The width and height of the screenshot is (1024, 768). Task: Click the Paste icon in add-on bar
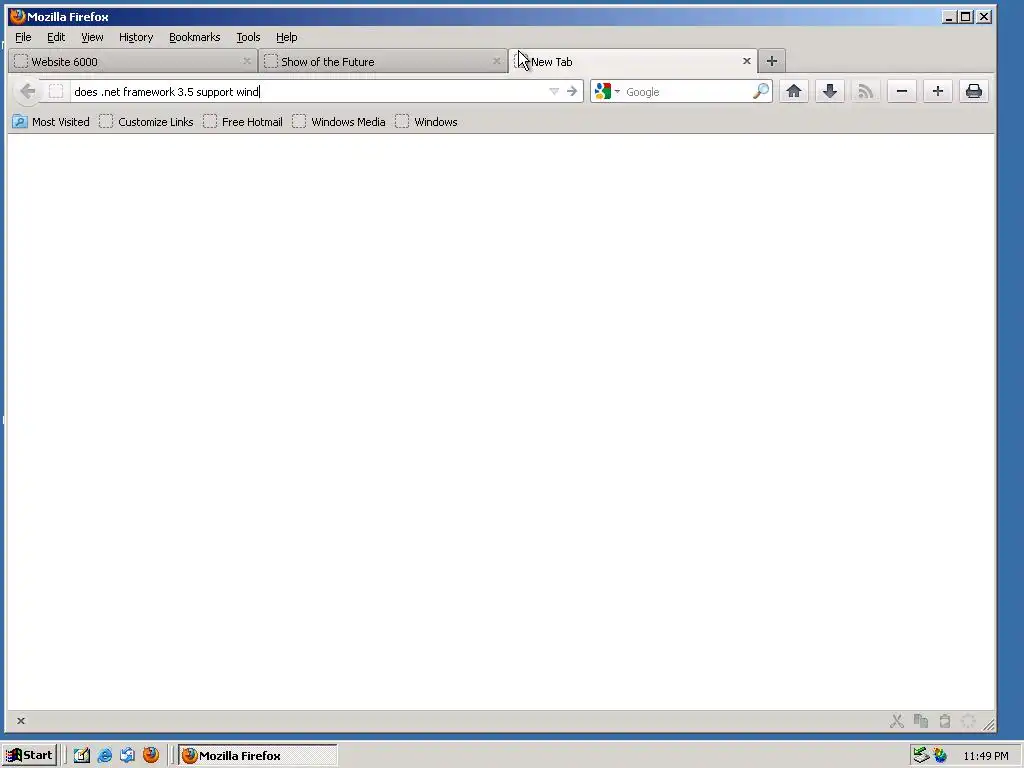point(944,721)
